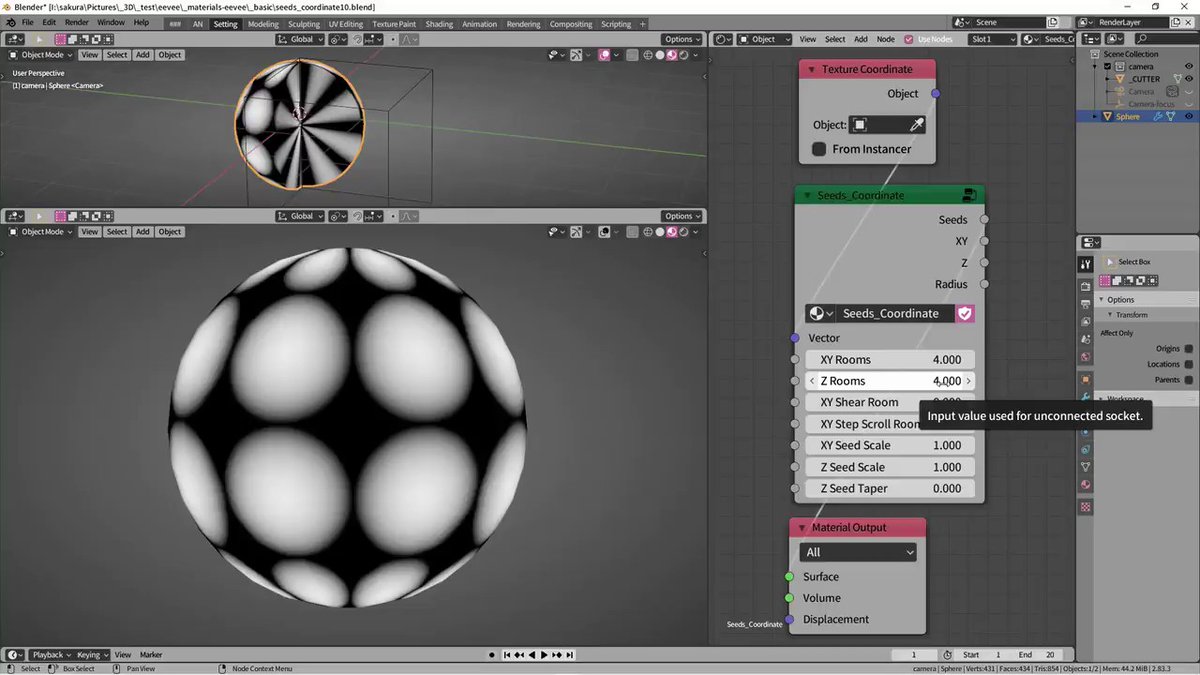Open the Render menu
Image resolution: width=1200 pixels, height=675 pixels.
click(77, 22)
